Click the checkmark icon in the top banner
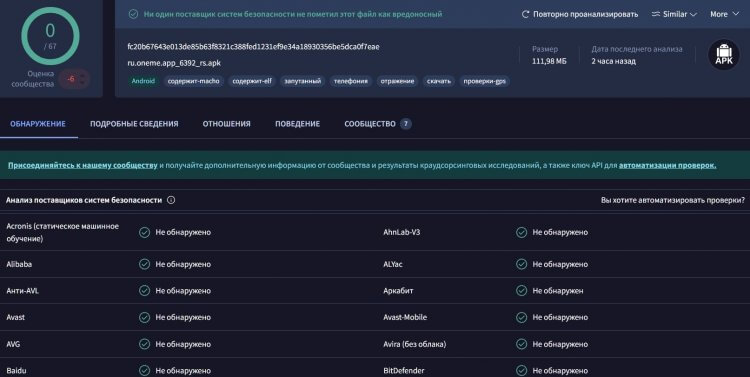The height and width of the screenshot is (377, 750). 133,14
